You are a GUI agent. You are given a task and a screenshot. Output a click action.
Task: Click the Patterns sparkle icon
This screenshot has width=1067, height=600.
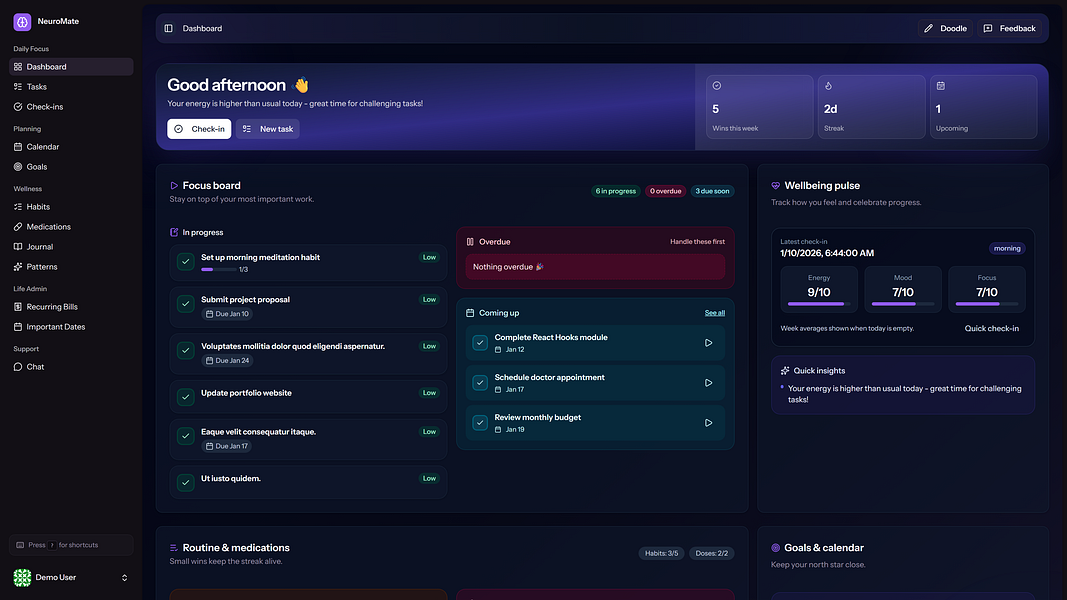click(18, 267)
